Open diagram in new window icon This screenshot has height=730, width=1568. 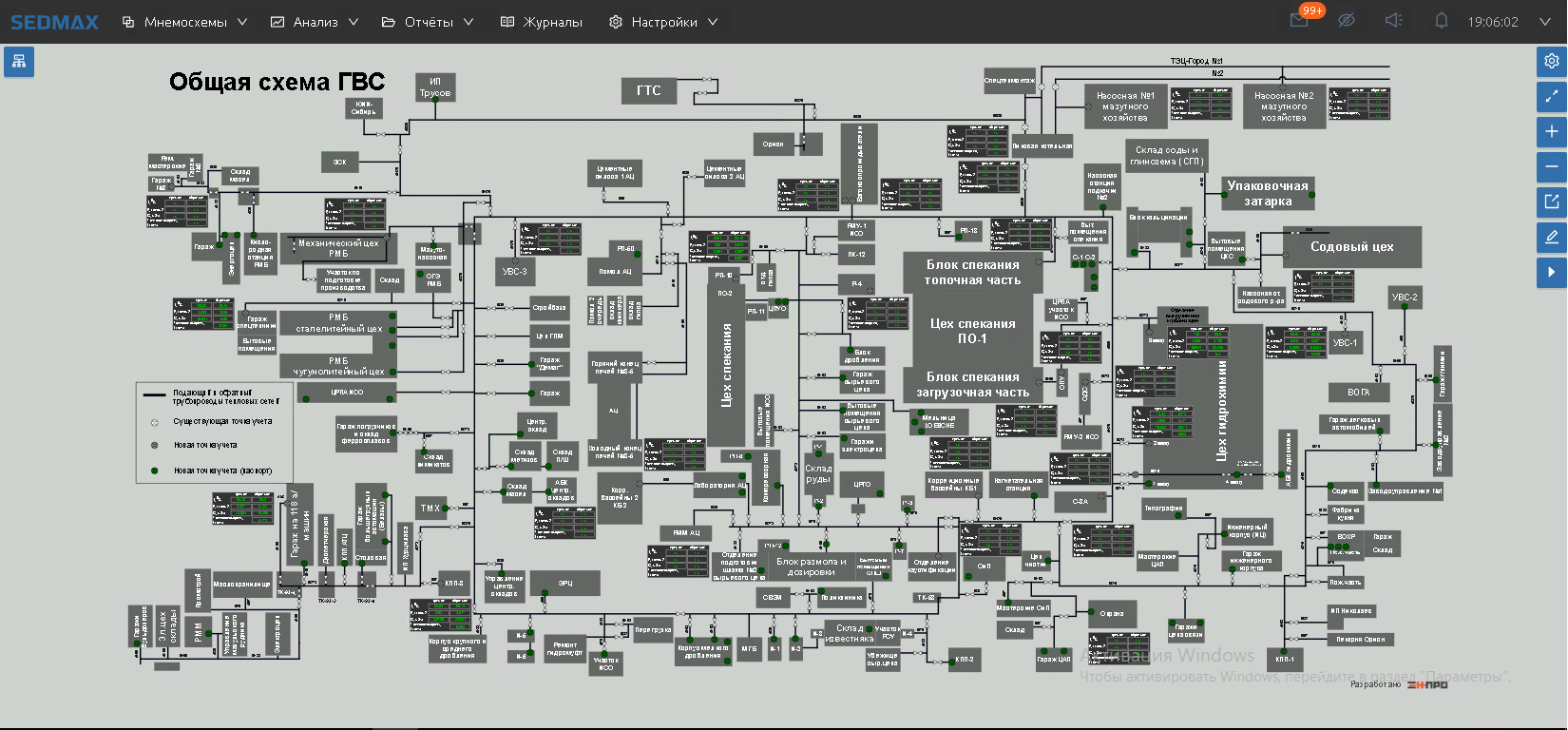point(1551,202)
